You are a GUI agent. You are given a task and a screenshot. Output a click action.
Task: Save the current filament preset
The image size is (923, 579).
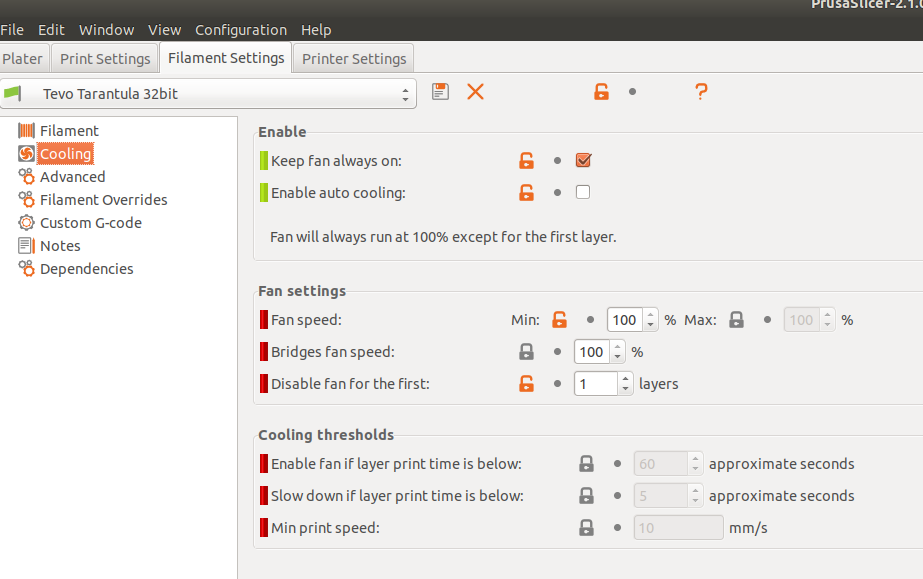click(440, 92)
